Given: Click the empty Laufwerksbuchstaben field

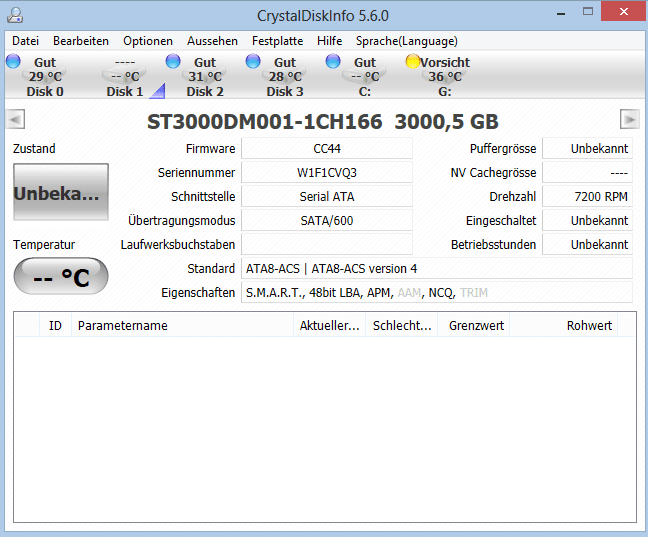Looking at the screenshot, I should click(327, 244).
